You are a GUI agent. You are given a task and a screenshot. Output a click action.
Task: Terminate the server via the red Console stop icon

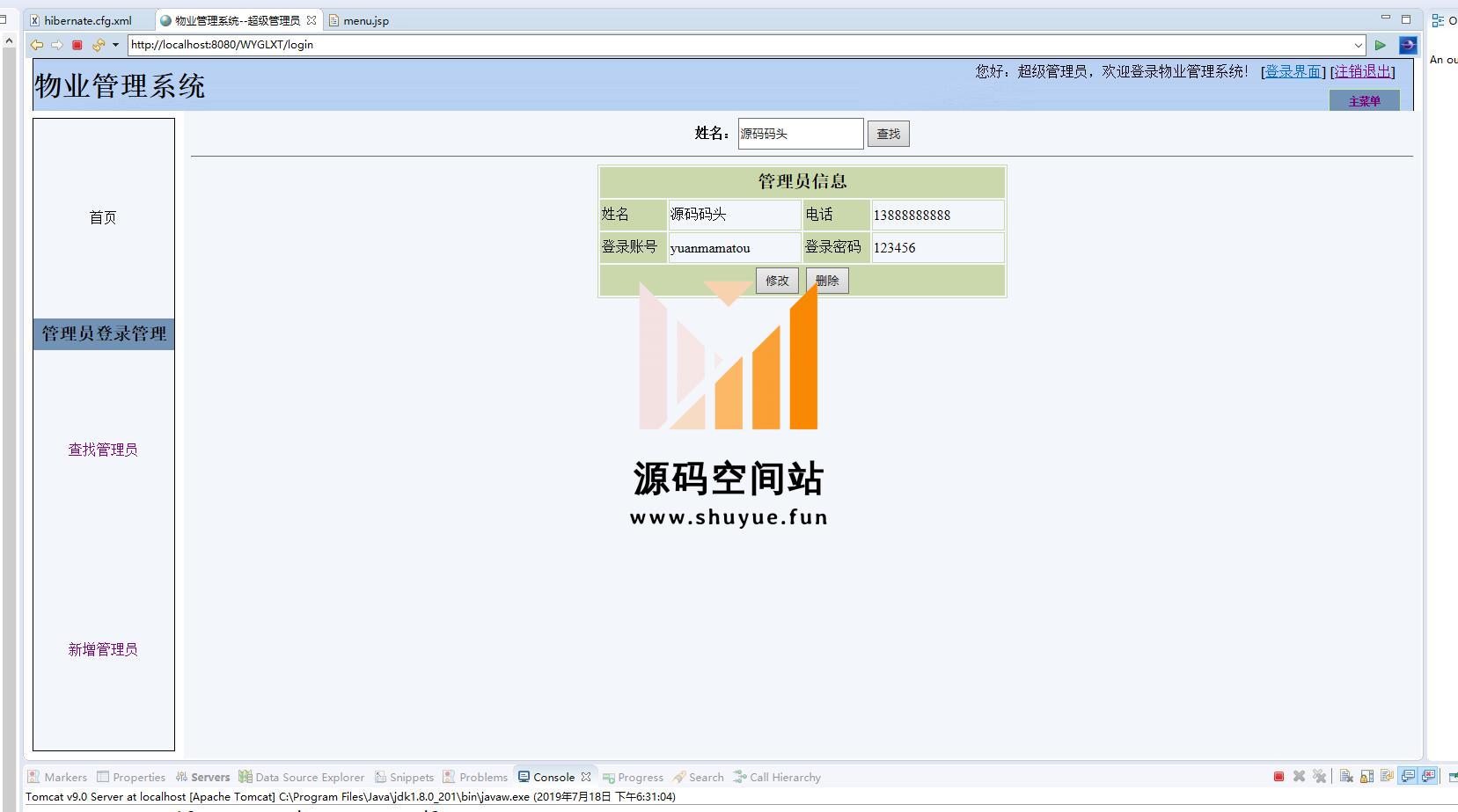[x=1278, y=776]
